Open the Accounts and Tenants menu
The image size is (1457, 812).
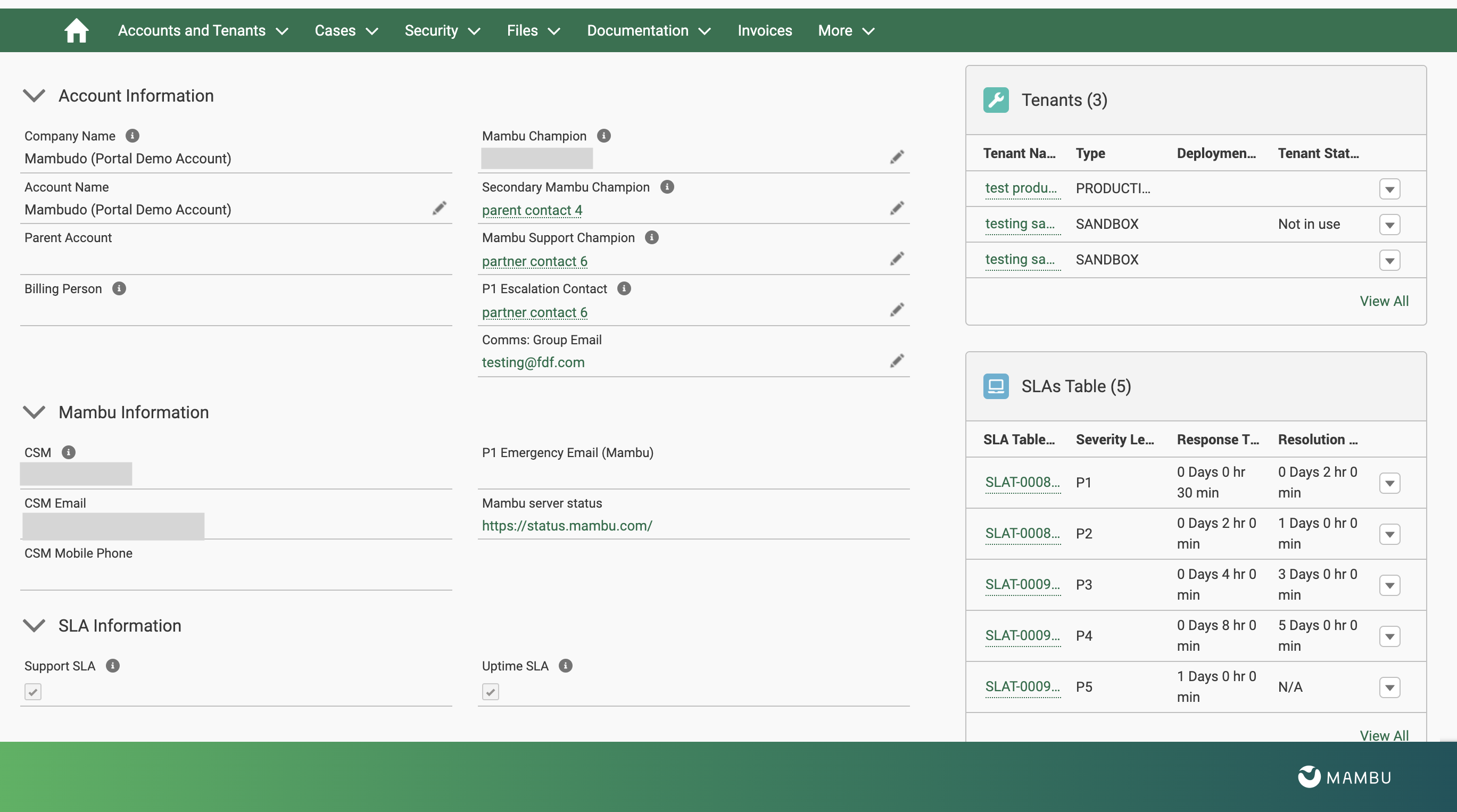[202, 30]
